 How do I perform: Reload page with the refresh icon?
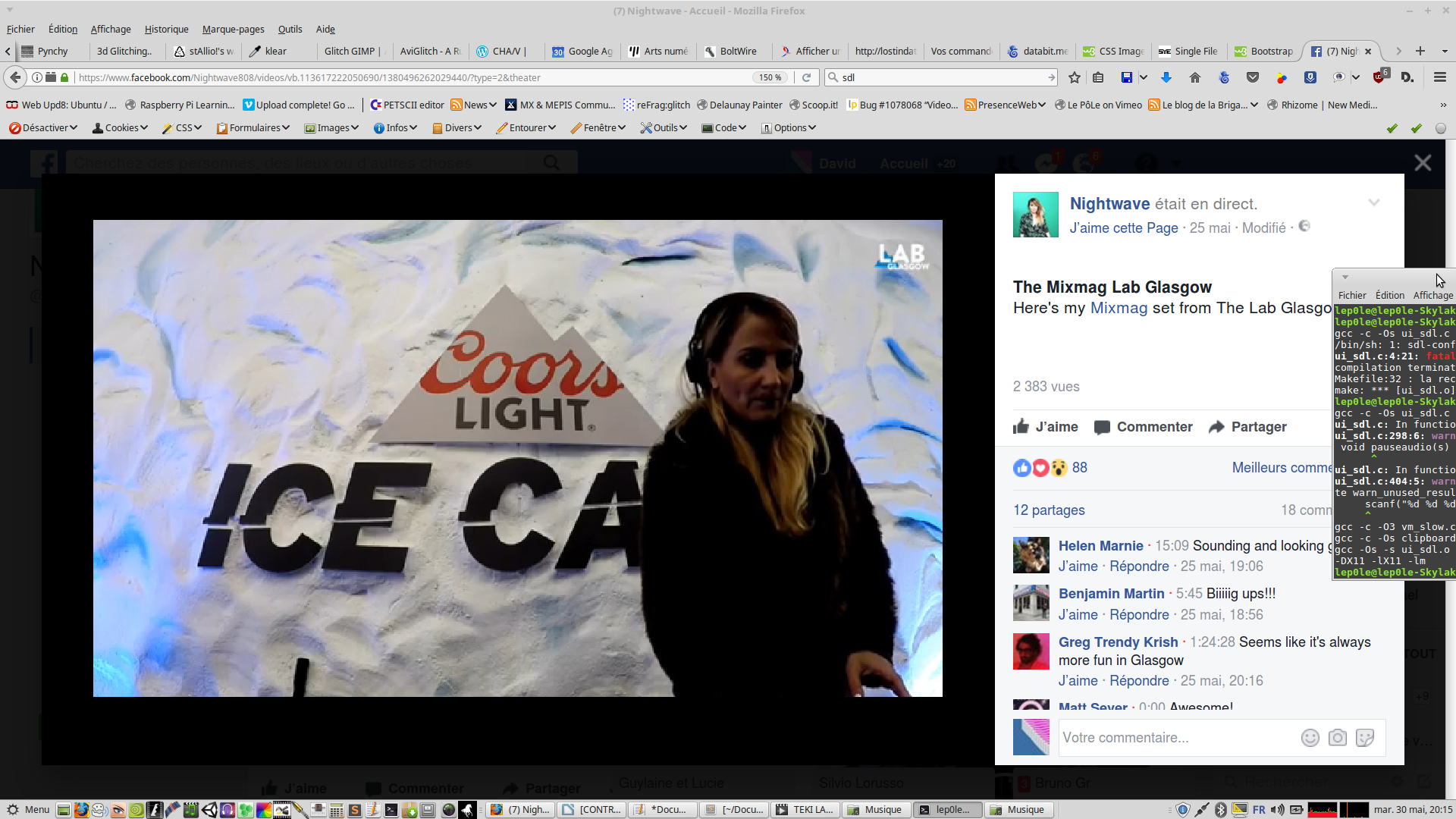pos(807,77)
